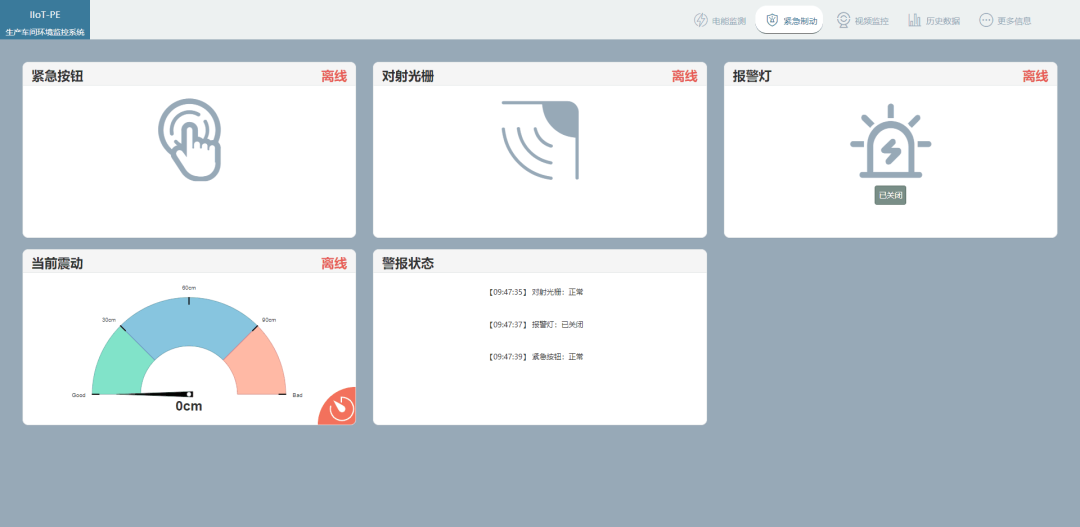Click the 0cm vibration reading

189,406
